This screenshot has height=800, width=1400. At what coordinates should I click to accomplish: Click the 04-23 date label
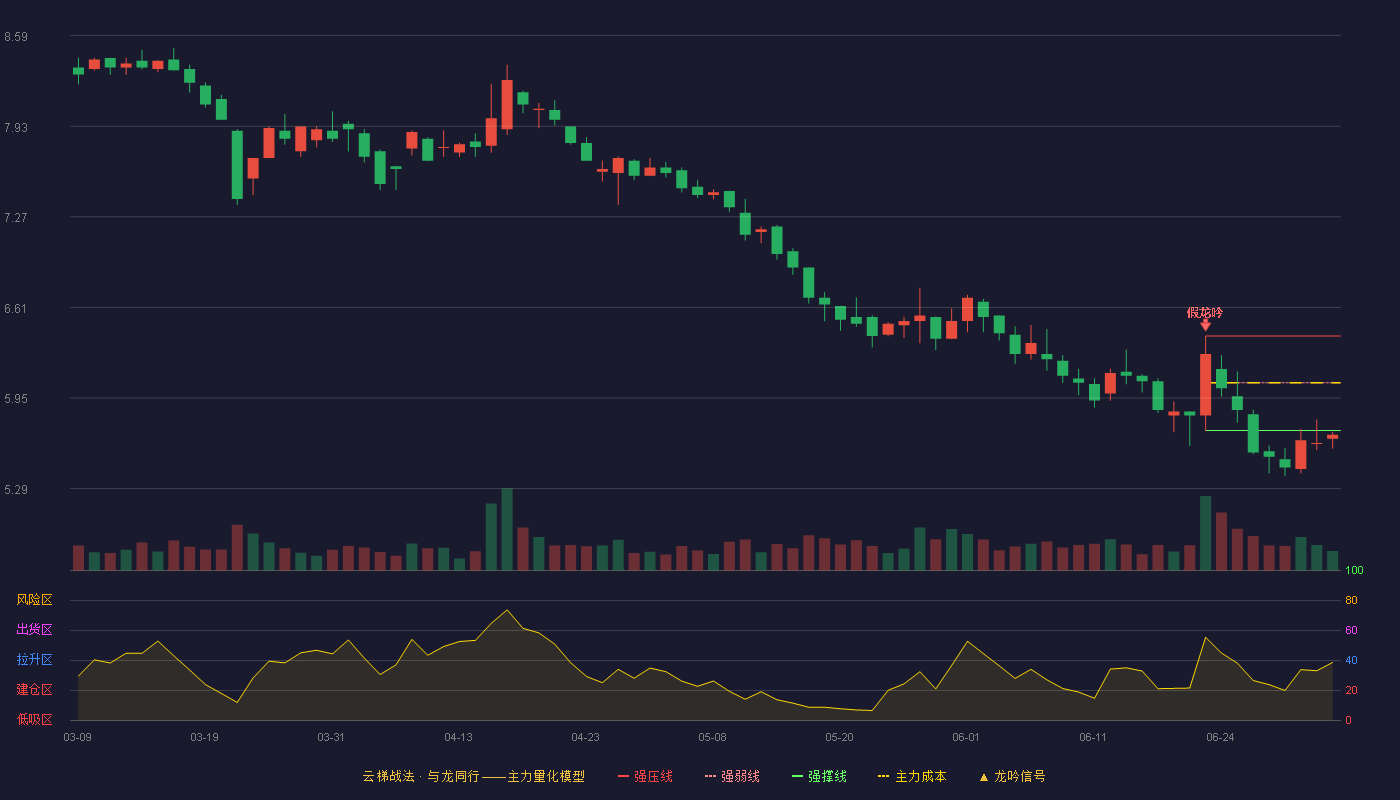(585, 737)
